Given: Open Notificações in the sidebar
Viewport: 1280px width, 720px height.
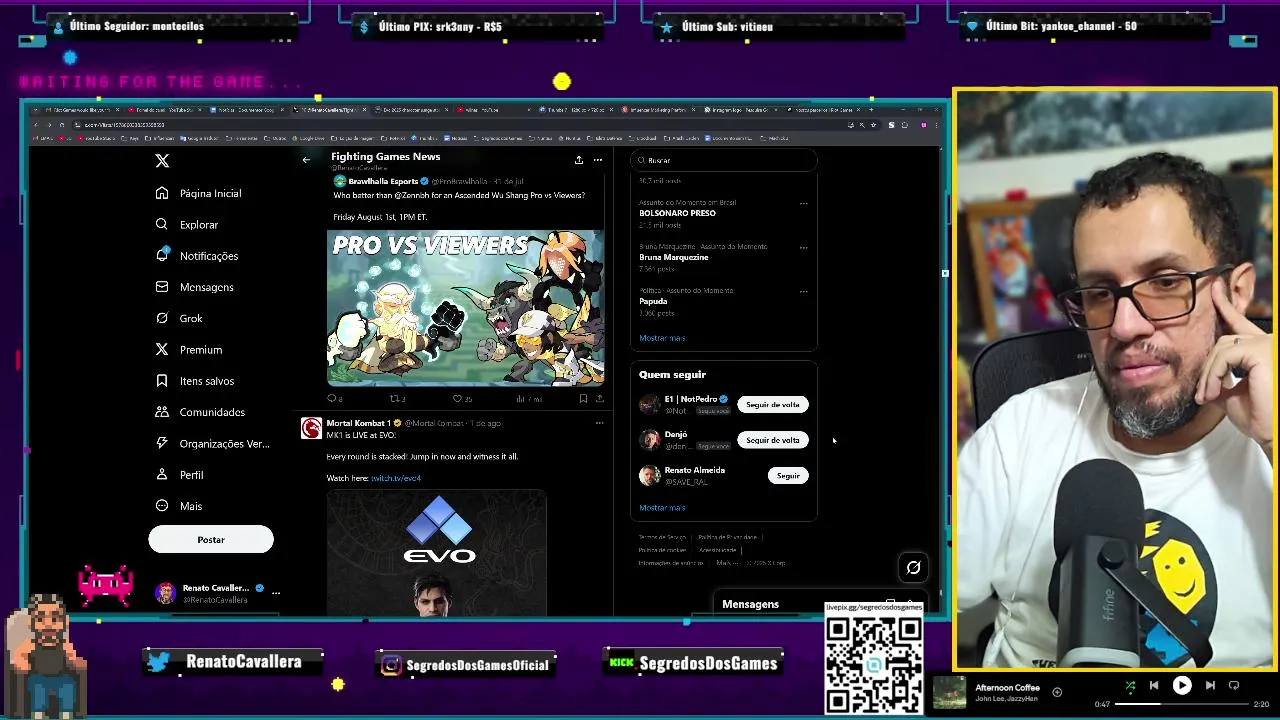Looking at the screenshot, I should tap(197, 256).
